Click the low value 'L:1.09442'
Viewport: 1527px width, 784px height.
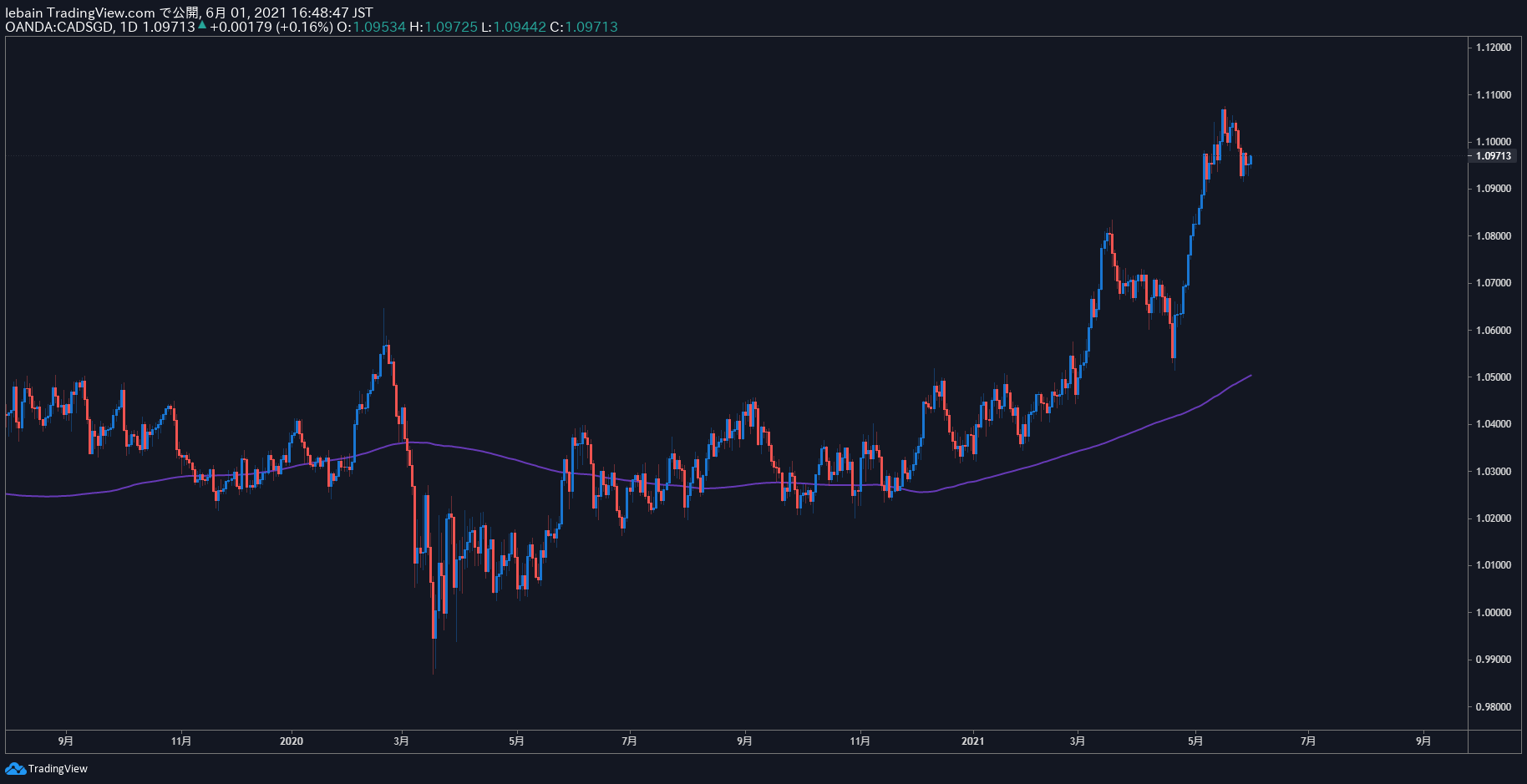click(514, 27)
